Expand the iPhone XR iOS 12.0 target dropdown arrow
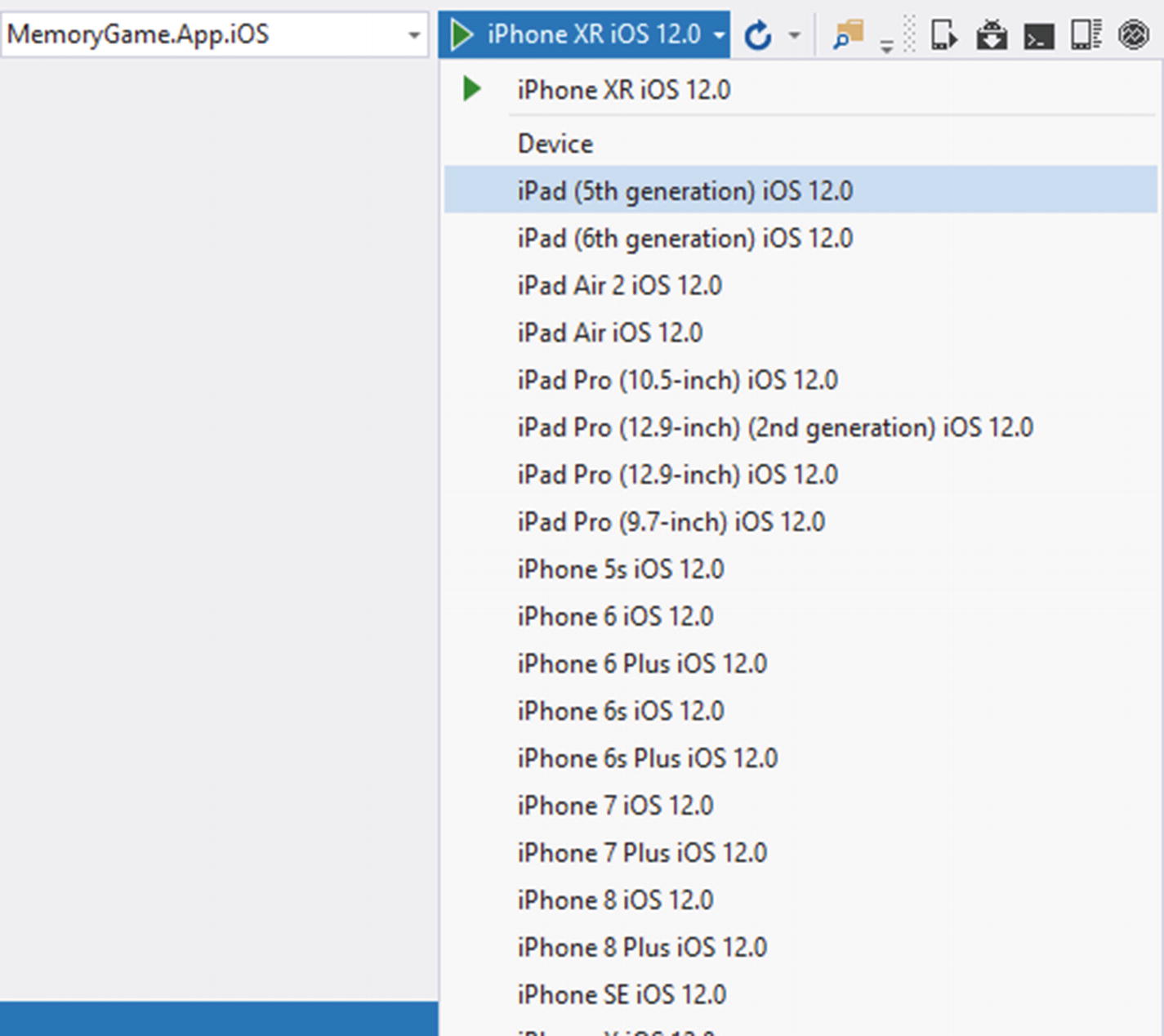Viewport: 1164px width, 1036px height. [719, 35]
